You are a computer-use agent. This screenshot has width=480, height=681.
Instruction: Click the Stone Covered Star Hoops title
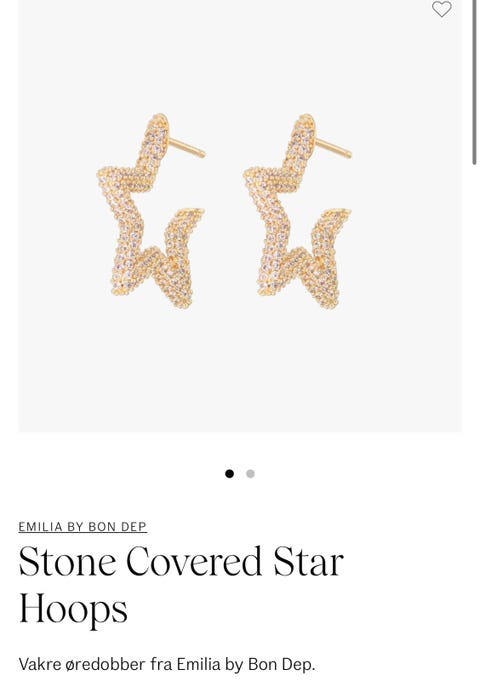[181, 584]
